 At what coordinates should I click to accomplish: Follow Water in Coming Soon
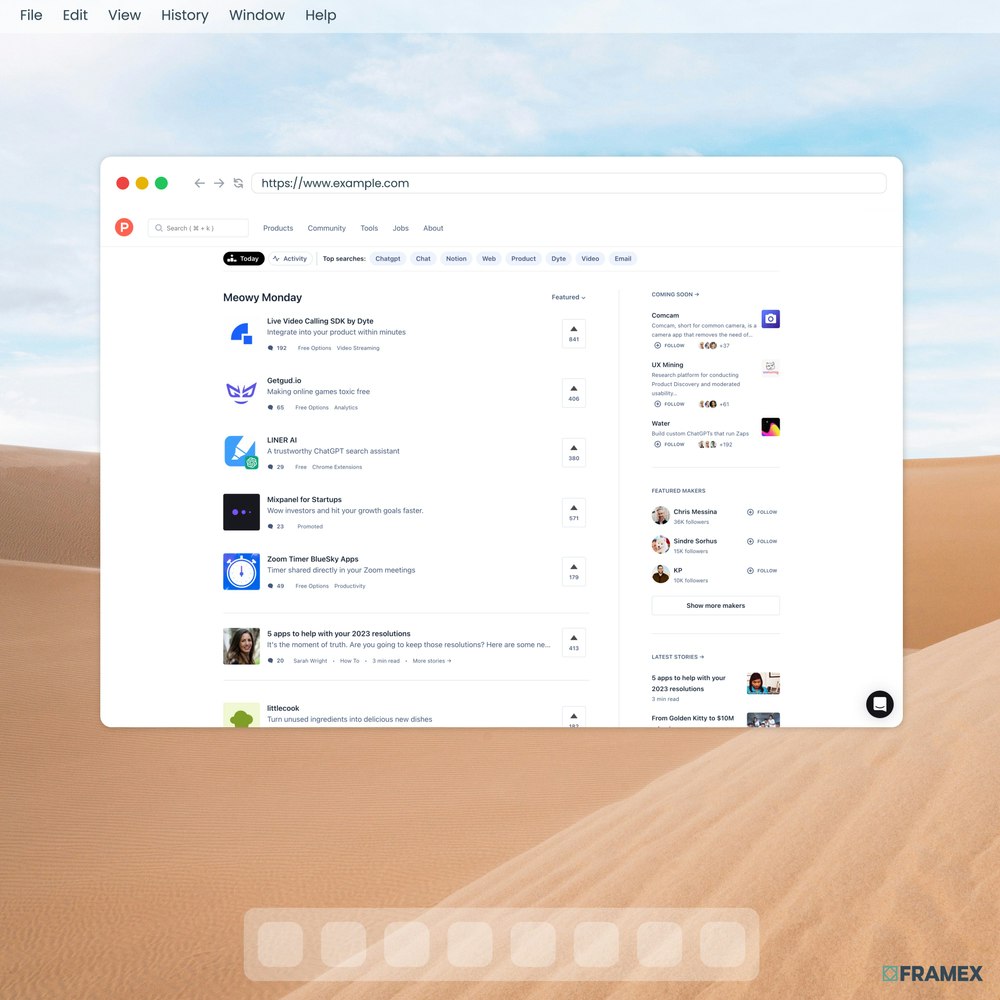click(669, 445)
